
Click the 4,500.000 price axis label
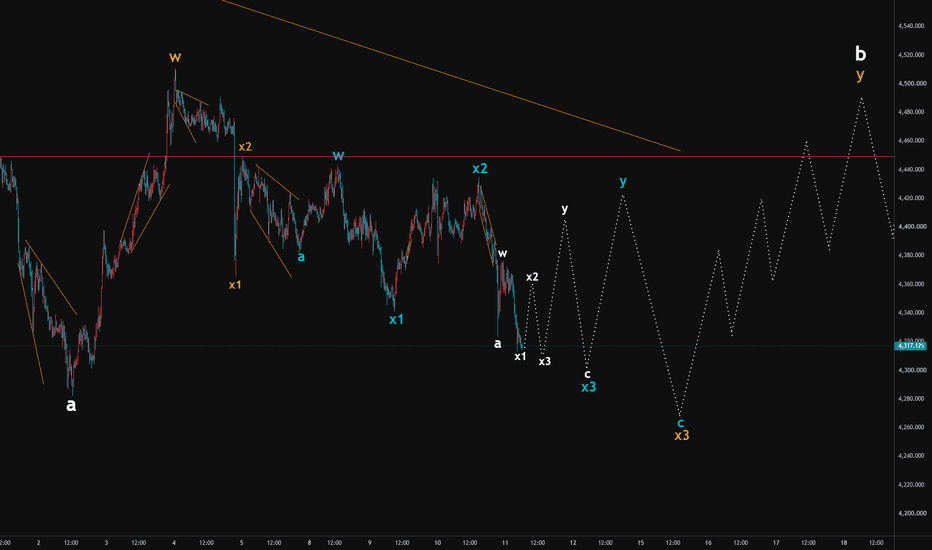pos(911,83)
